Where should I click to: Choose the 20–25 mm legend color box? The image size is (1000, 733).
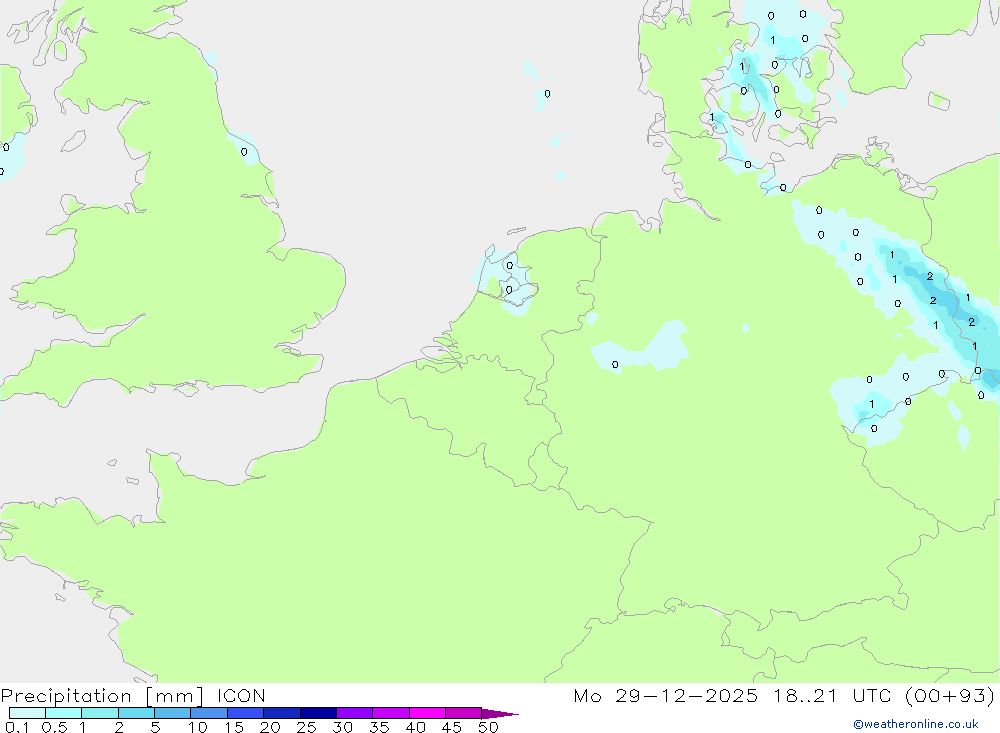point(282,713)
